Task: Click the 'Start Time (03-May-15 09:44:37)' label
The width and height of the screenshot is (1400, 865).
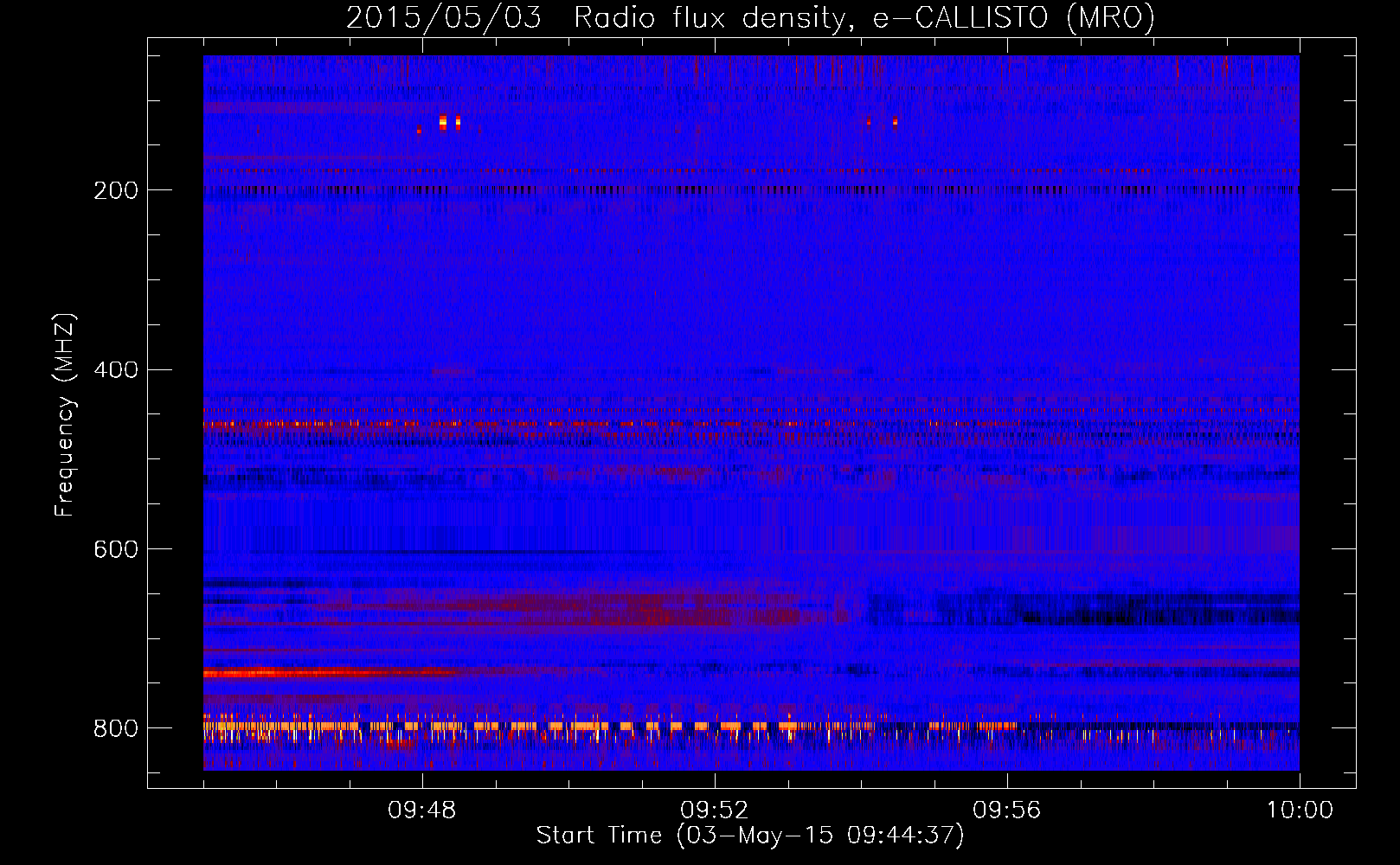Action: [750, 836]
